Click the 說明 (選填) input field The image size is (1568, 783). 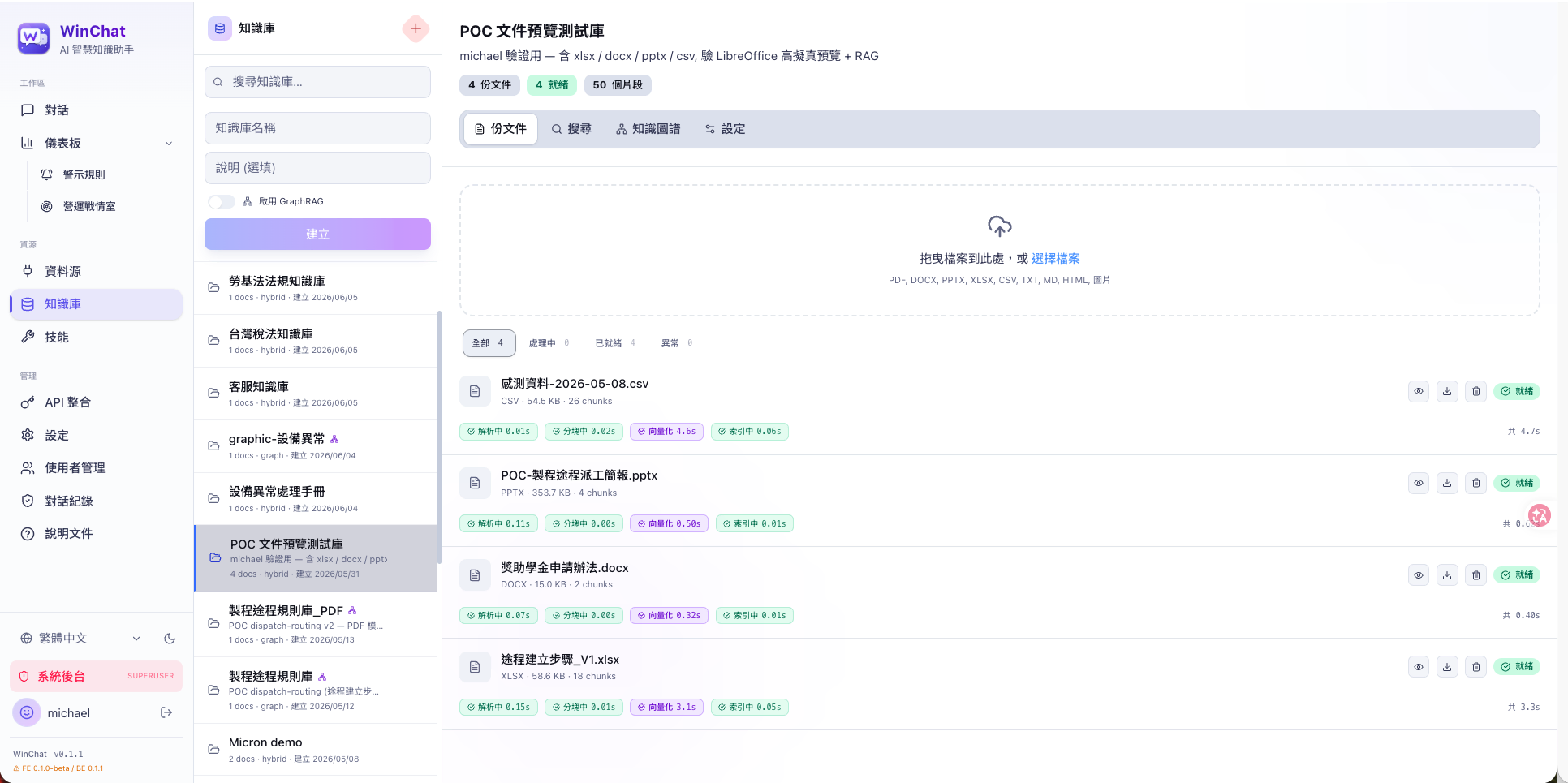pos(317,168)
